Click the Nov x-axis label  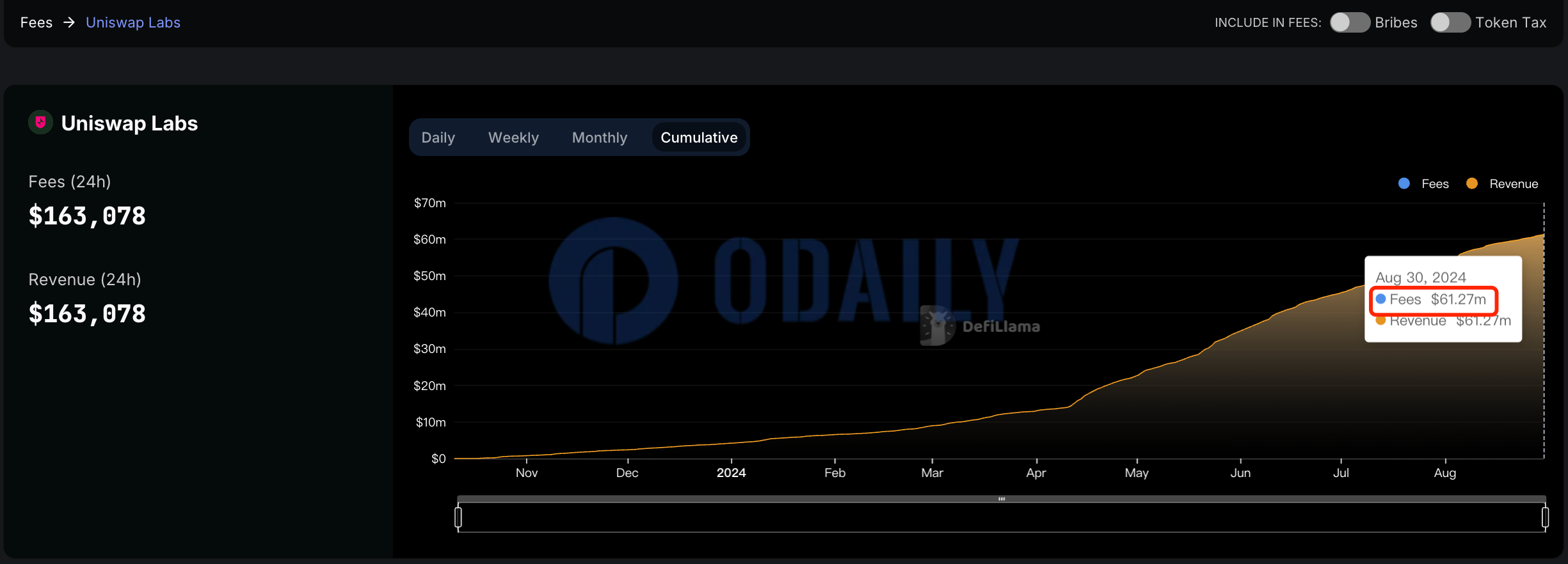click(x=527, y=473)
